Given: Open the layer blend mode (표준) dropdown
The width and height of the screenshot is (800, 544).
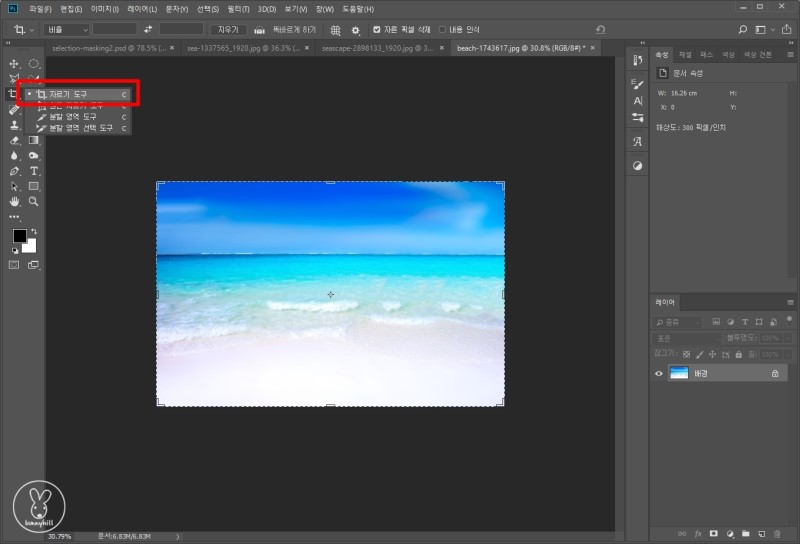Looking at the screenshot, I should click(685, 338).
